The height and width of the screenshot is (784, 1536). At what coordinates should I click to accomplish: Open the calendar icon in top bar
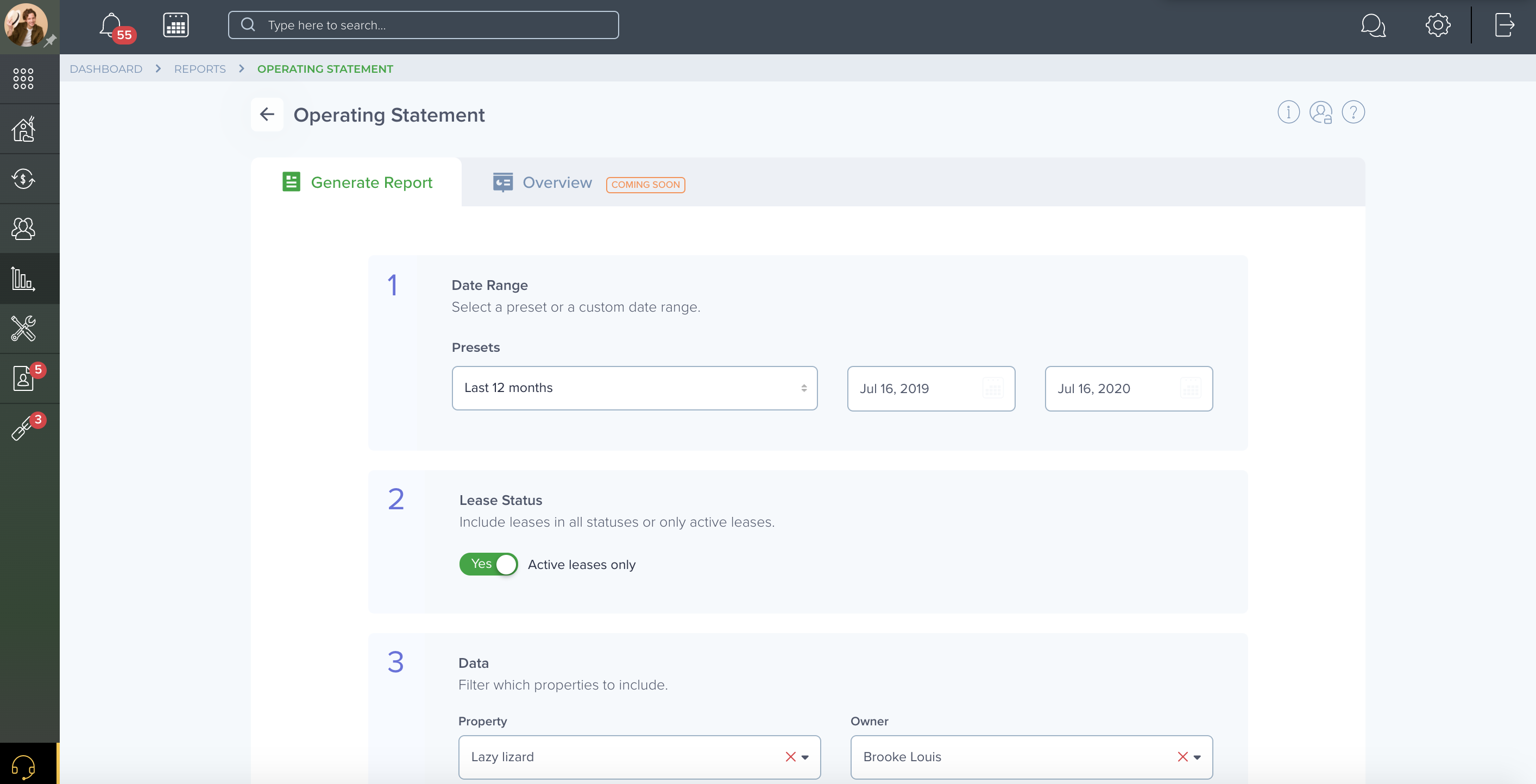[176, 25]
